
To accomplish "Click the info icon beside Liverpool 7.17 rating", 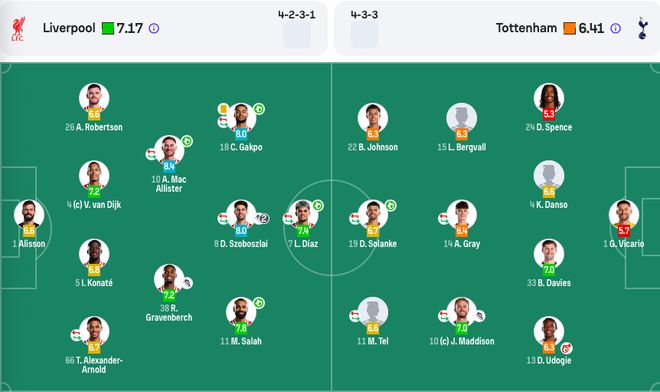I will pos(154,28).
